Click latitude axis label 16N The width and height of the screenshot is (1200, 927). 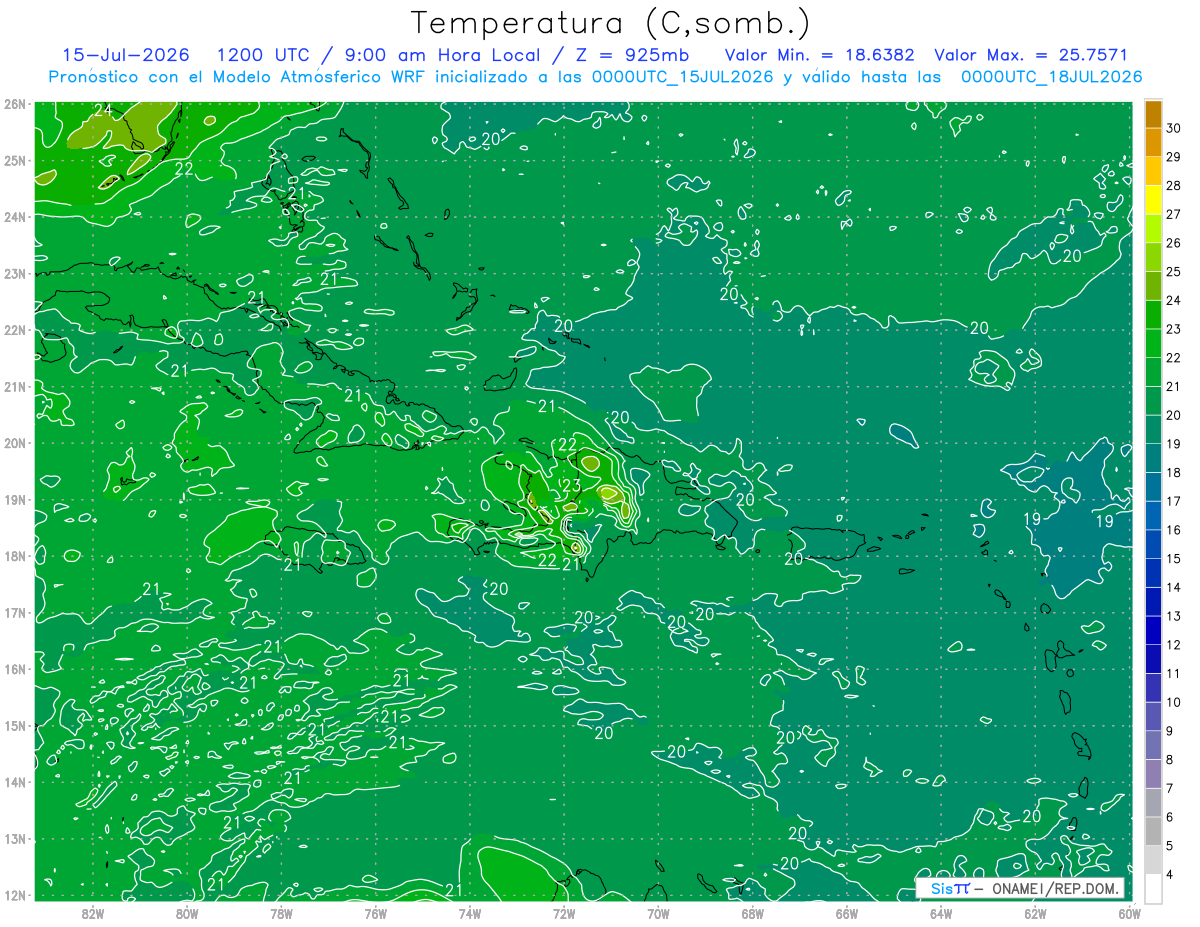(14, 669)
